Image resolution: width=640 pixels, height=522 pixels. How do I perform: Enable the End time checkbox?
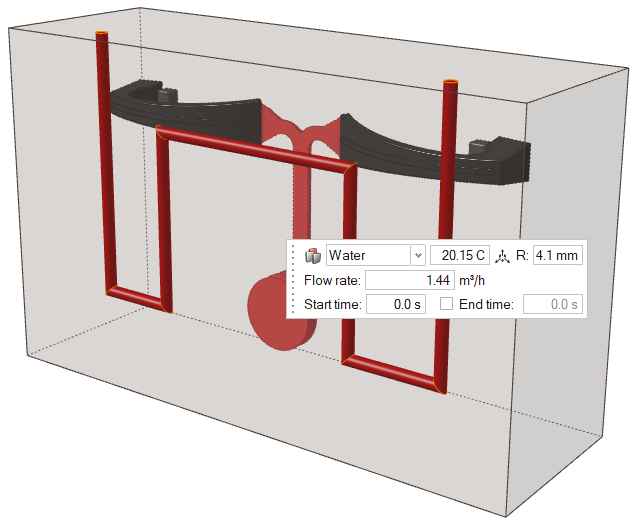(447, 304)
